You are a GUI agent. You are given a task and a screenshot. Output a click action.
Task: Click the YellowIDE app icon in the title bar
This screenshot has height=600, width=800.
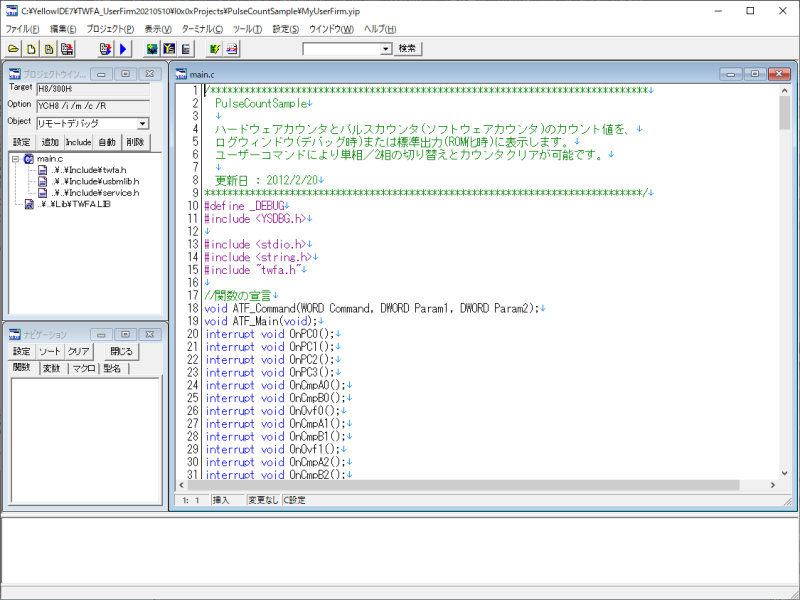pyautogui.click(x=11, y=11)
